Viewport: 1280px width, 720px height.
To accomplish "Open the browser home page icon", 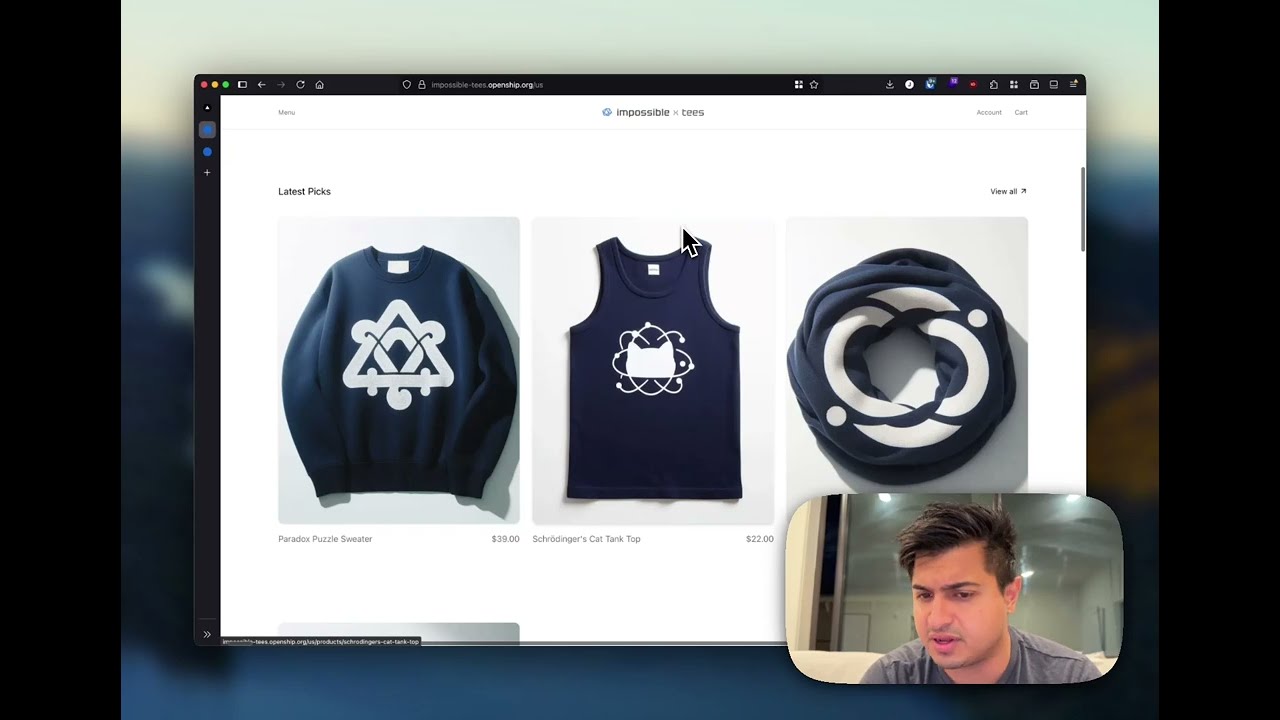I will [x=320, y=85].
